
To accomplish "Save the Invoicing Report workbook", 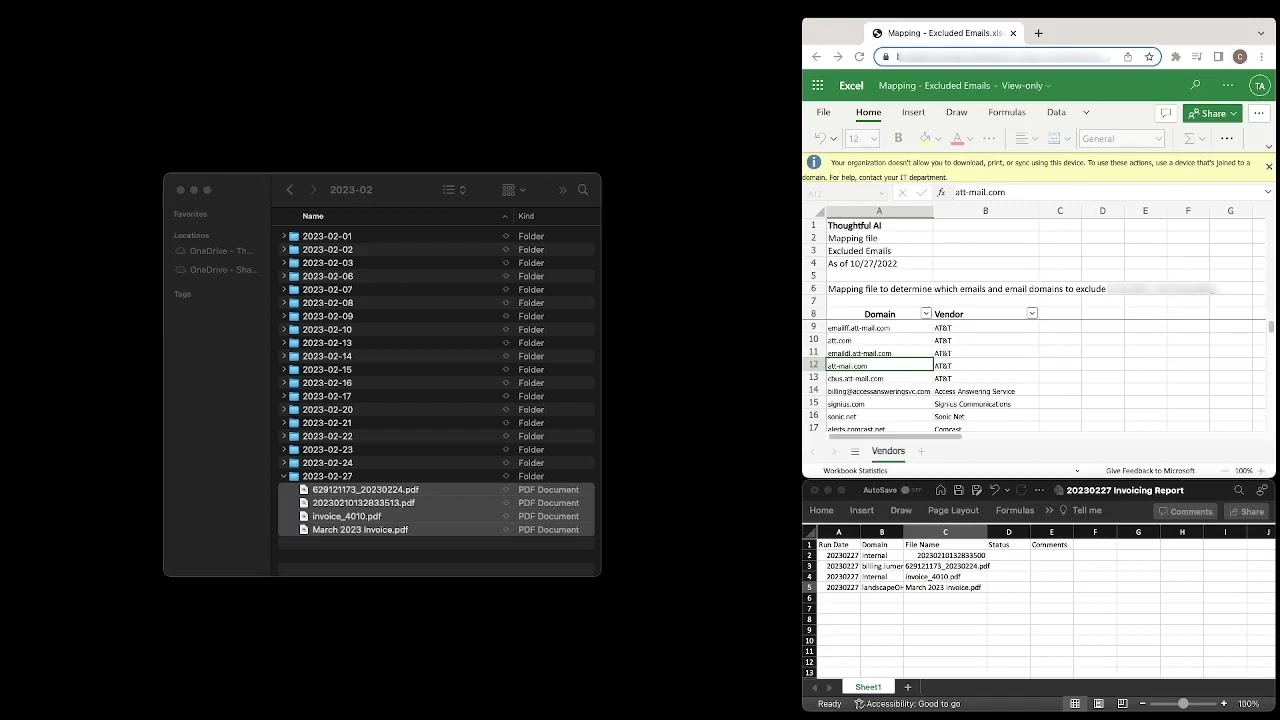I will coord(959,490).
